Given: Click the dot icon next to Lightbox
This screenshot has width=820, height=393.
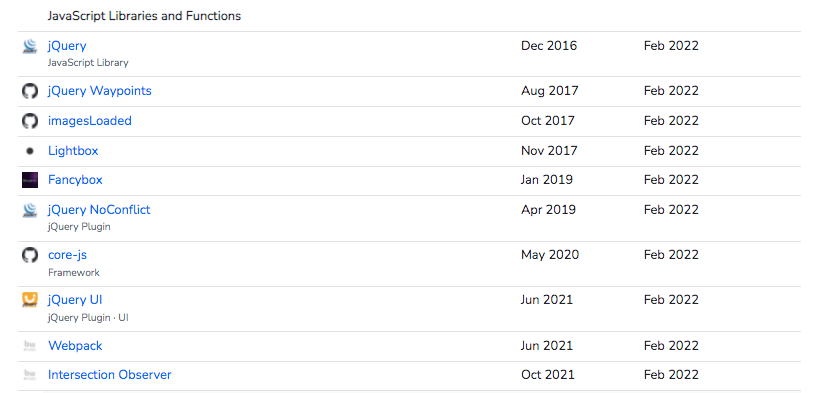Looking at the screenshot, I should coord(30,151).
